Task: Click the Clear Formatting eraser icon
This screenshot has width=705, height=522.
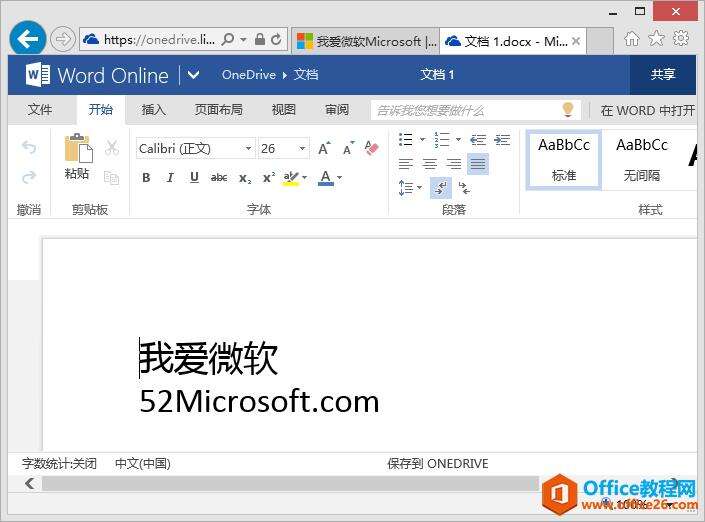Action: tap(372, 148)
